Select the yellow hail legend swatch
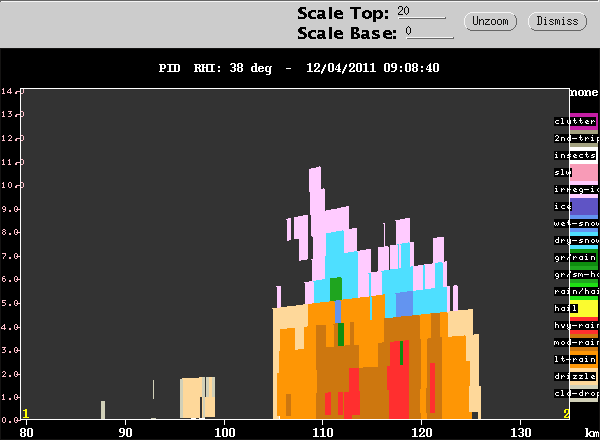 [584, 308]
